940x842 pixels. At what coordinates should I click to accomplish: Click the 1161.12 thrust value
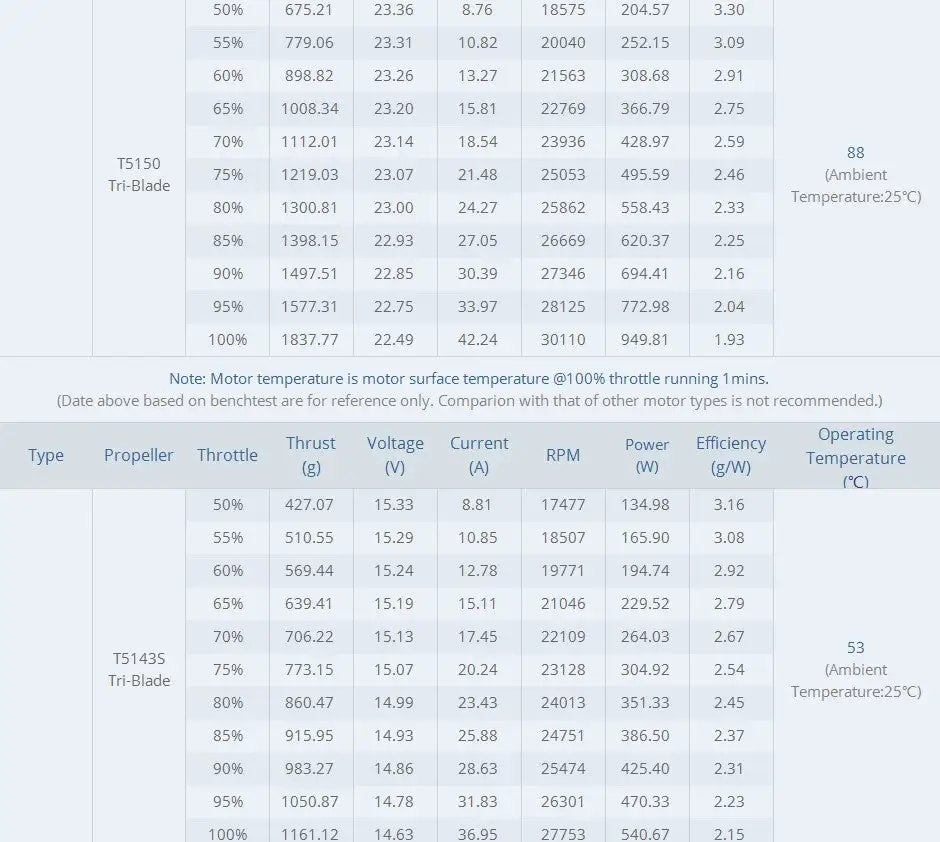pyautogui.click(x=310, y=834)
